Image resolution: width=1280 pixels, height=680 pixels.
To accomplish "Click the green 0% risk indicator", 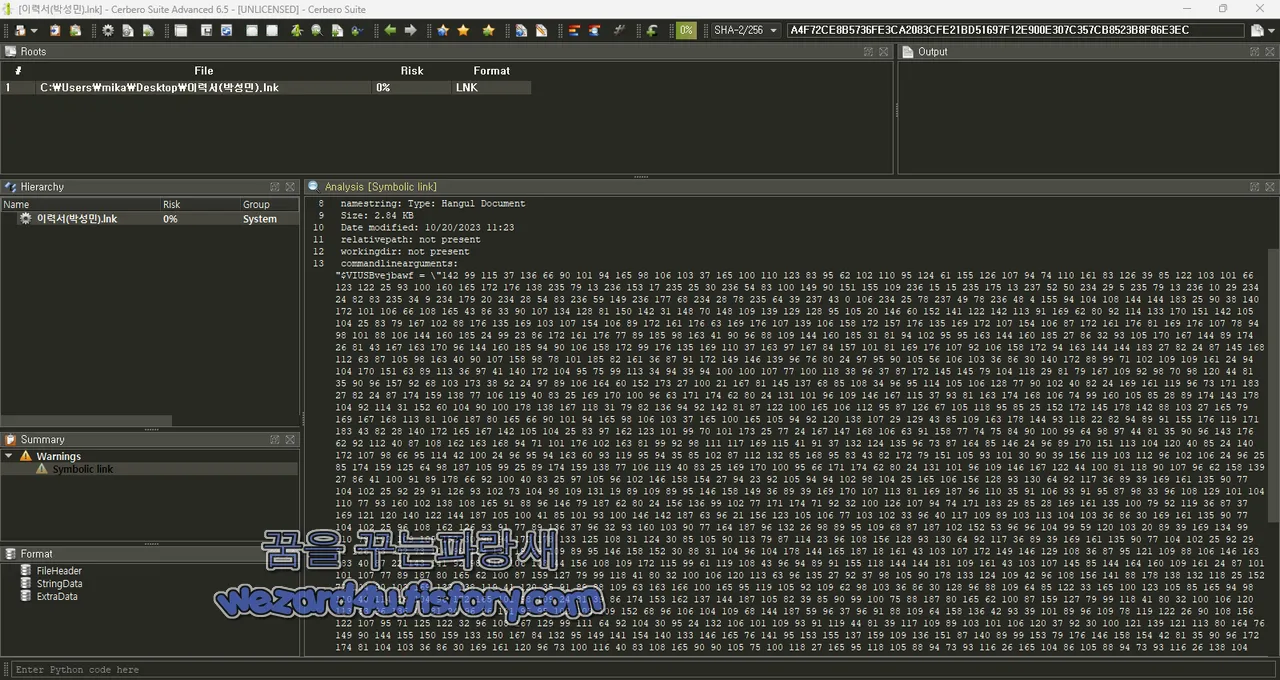I will tap(686, 30).
